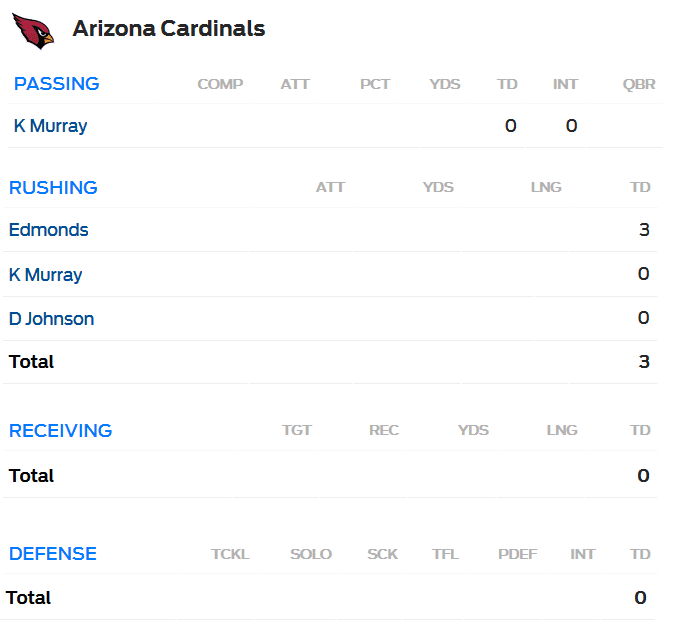This screenshot has height=642, width=679.
Task: Click the QBR column header
Action: click(x=639, y=84)
